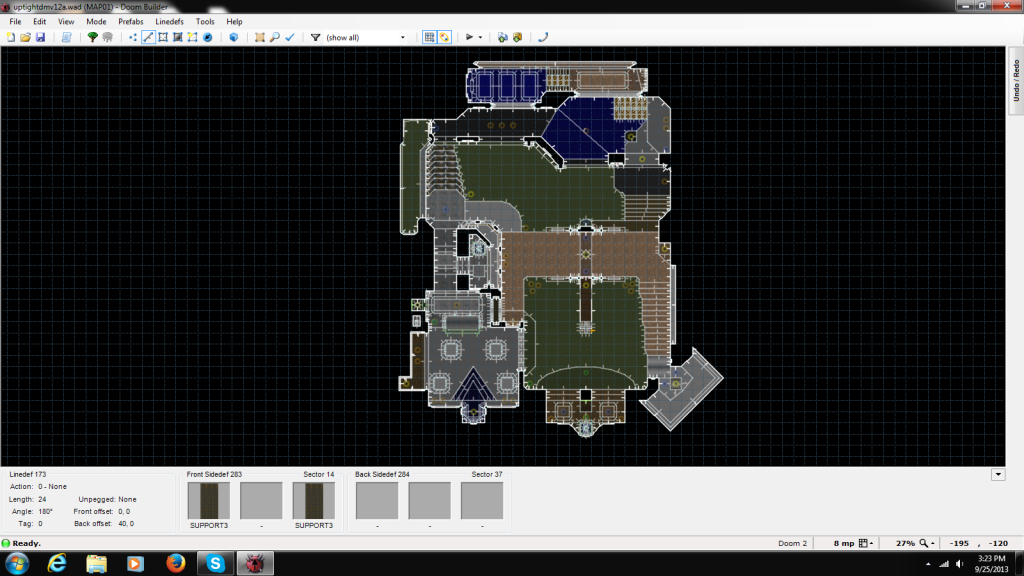Activate Things mode globe icon
The height and width of the screenshot is (576, 1024).
coord(208,37)
